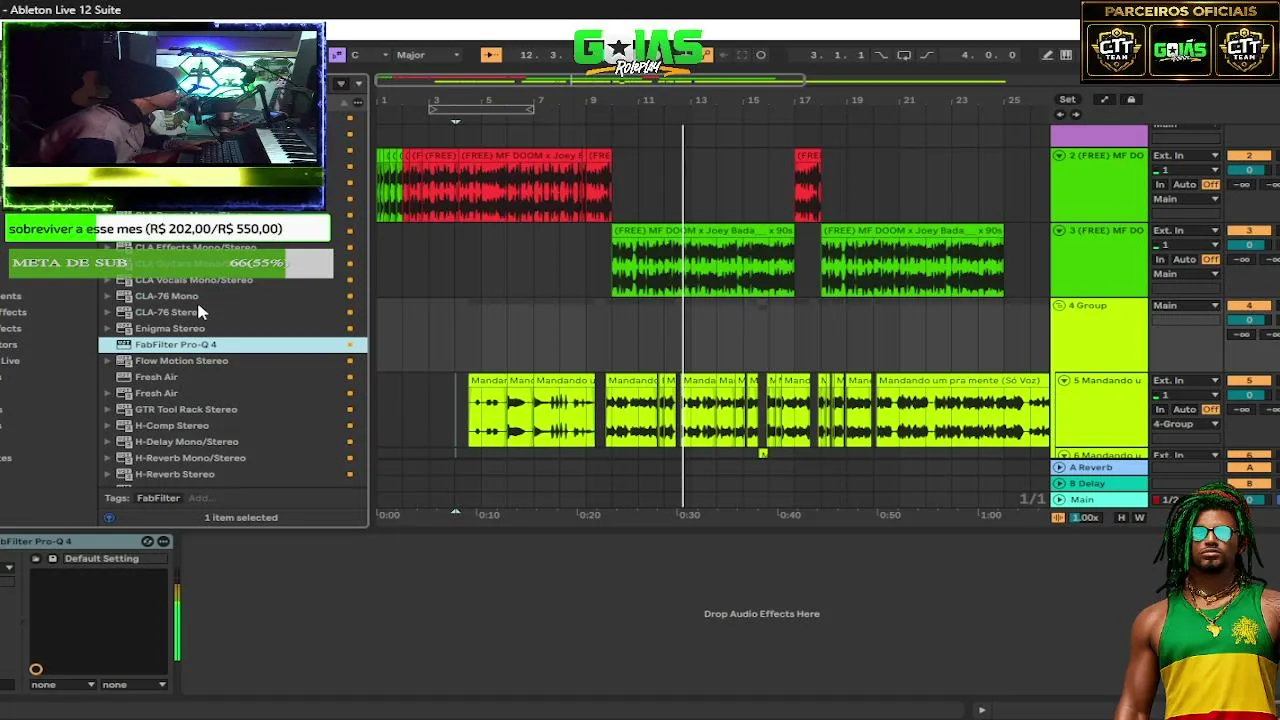Click the CLA-76 Mono plugin icon
This screenshot has width=1280, height=720.
click(124, 296)
